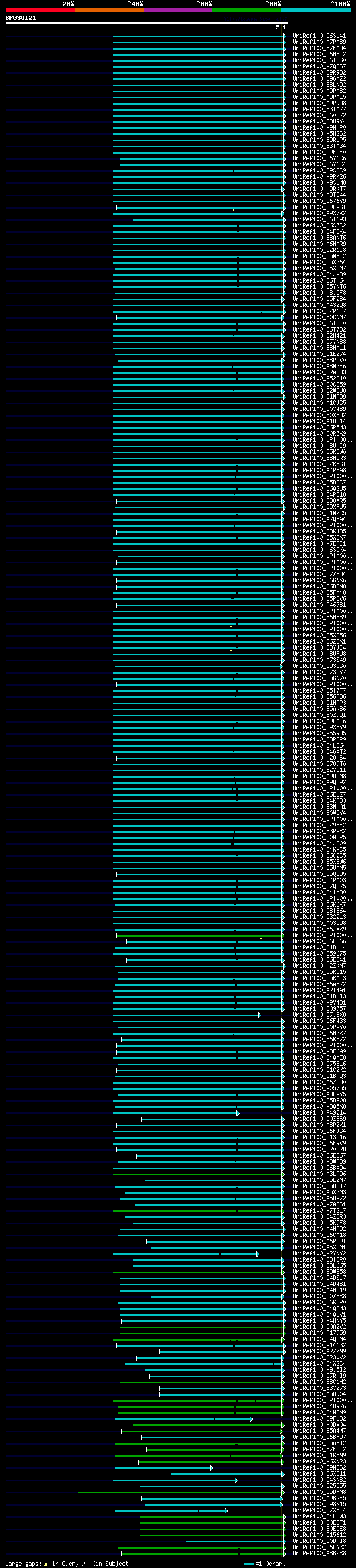This screenshot has height=1568, width=356.
Task: Open hit UniRef100_A2ZKN7
Action: pos(319,966)
